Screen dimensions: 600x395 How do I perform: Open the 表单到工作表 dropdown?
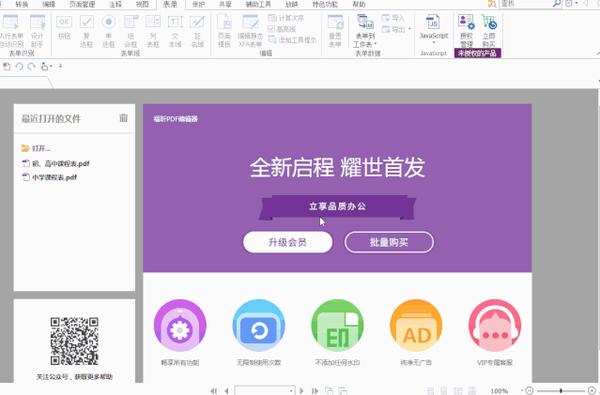tap(365, 31)
